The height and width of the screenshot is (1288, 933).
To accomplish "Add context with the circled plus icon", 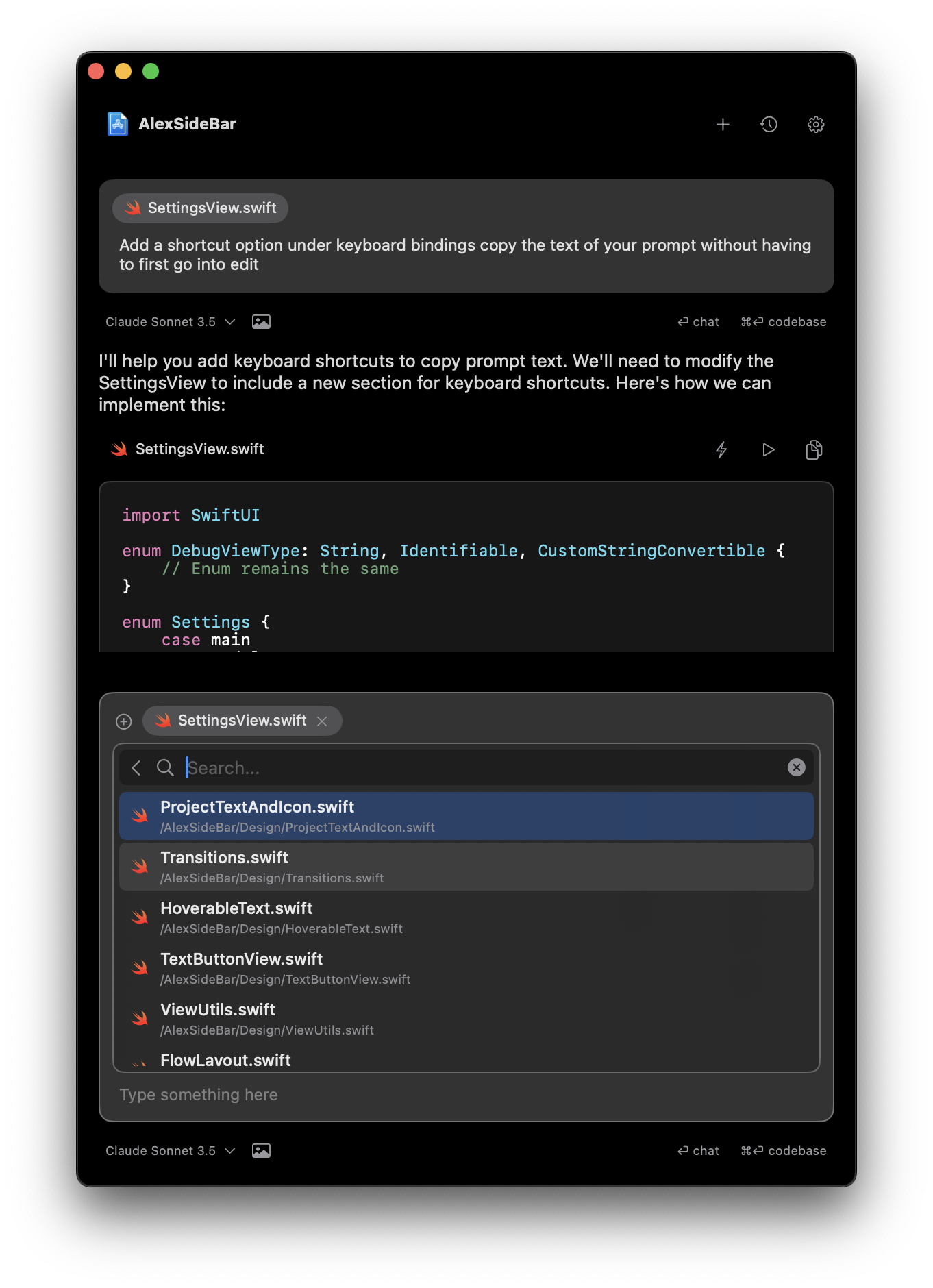I will (x=124, y=721).
